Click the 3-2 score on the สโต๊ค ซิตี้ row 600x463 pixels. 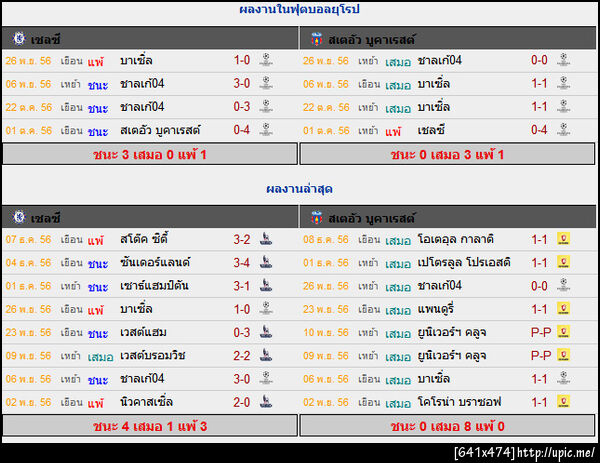242,240
